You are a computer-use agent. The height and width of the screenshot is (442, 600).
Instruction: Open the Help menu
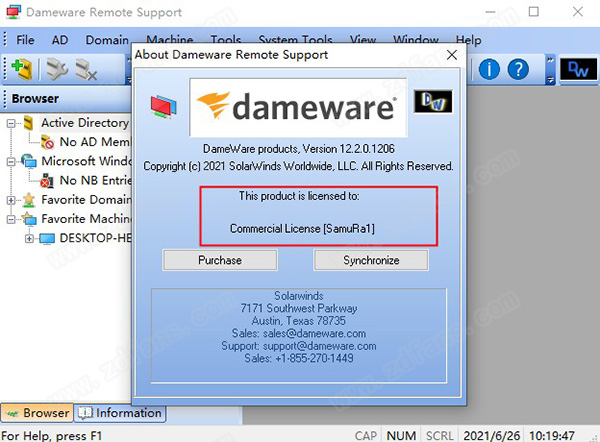468,40
